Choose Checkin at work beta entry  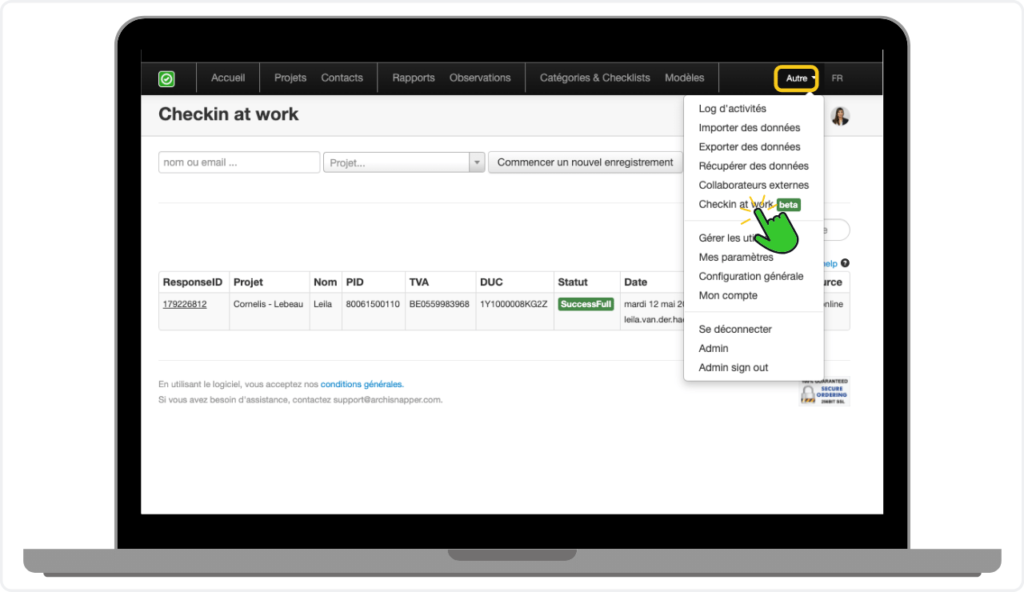(x=749, y=205)
